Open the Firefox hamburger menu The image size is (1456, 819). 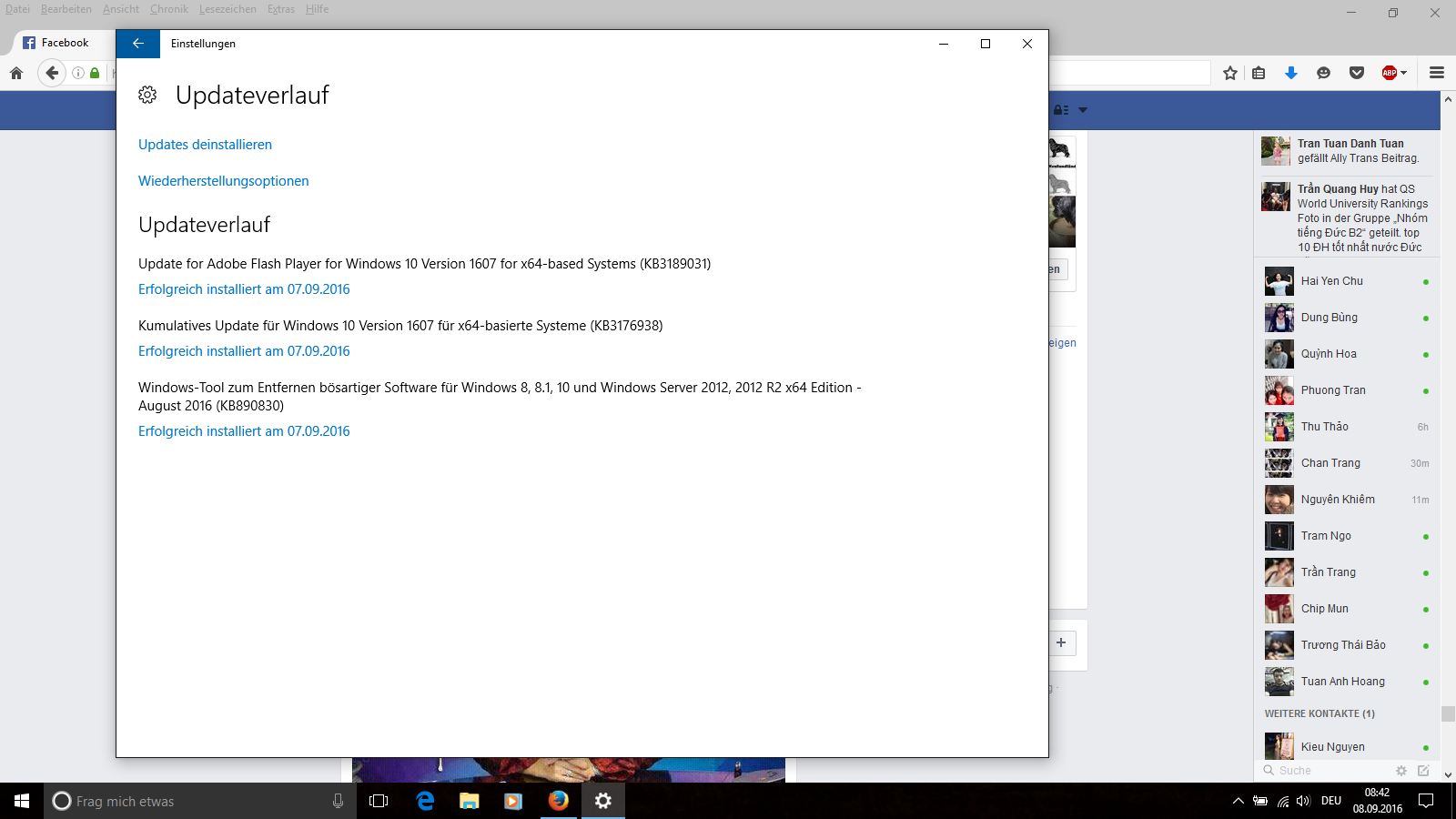1437,73
